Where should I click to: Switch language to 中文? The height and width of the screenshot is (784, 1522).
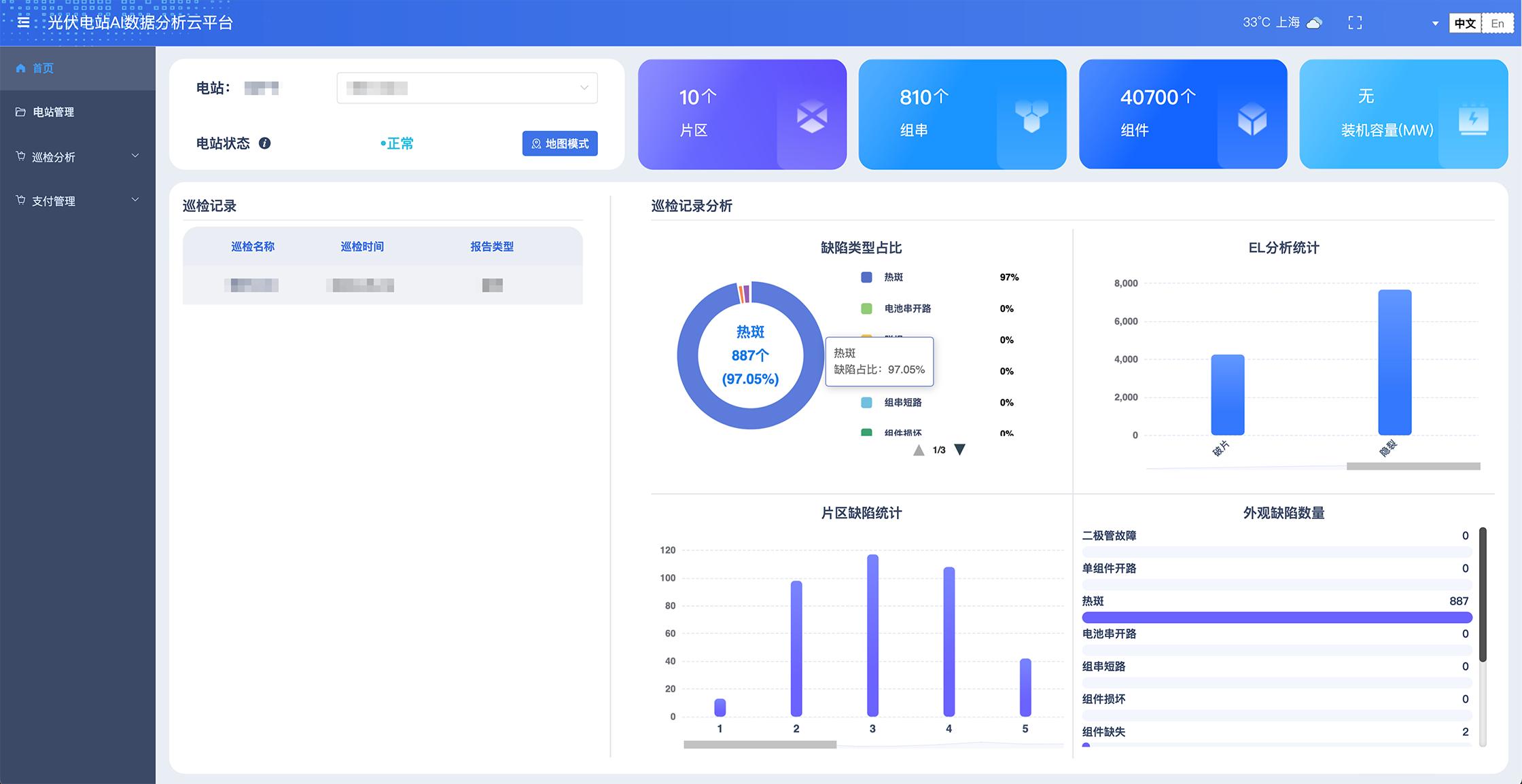coord(1465,23)
